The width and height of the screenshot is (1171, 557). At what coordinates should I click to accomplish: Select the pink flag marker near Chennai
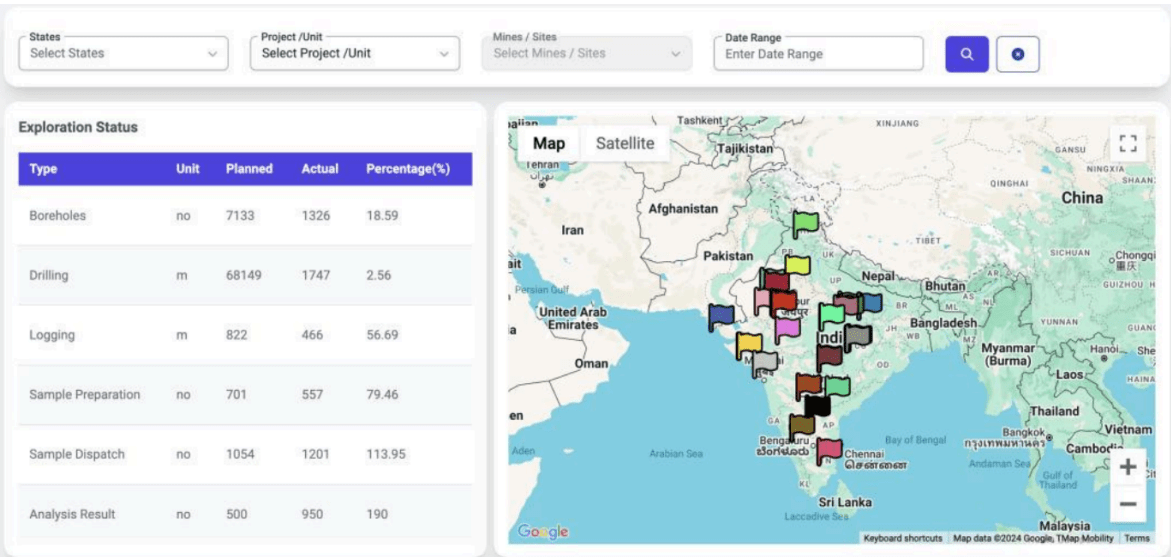[x=829, y=450]
